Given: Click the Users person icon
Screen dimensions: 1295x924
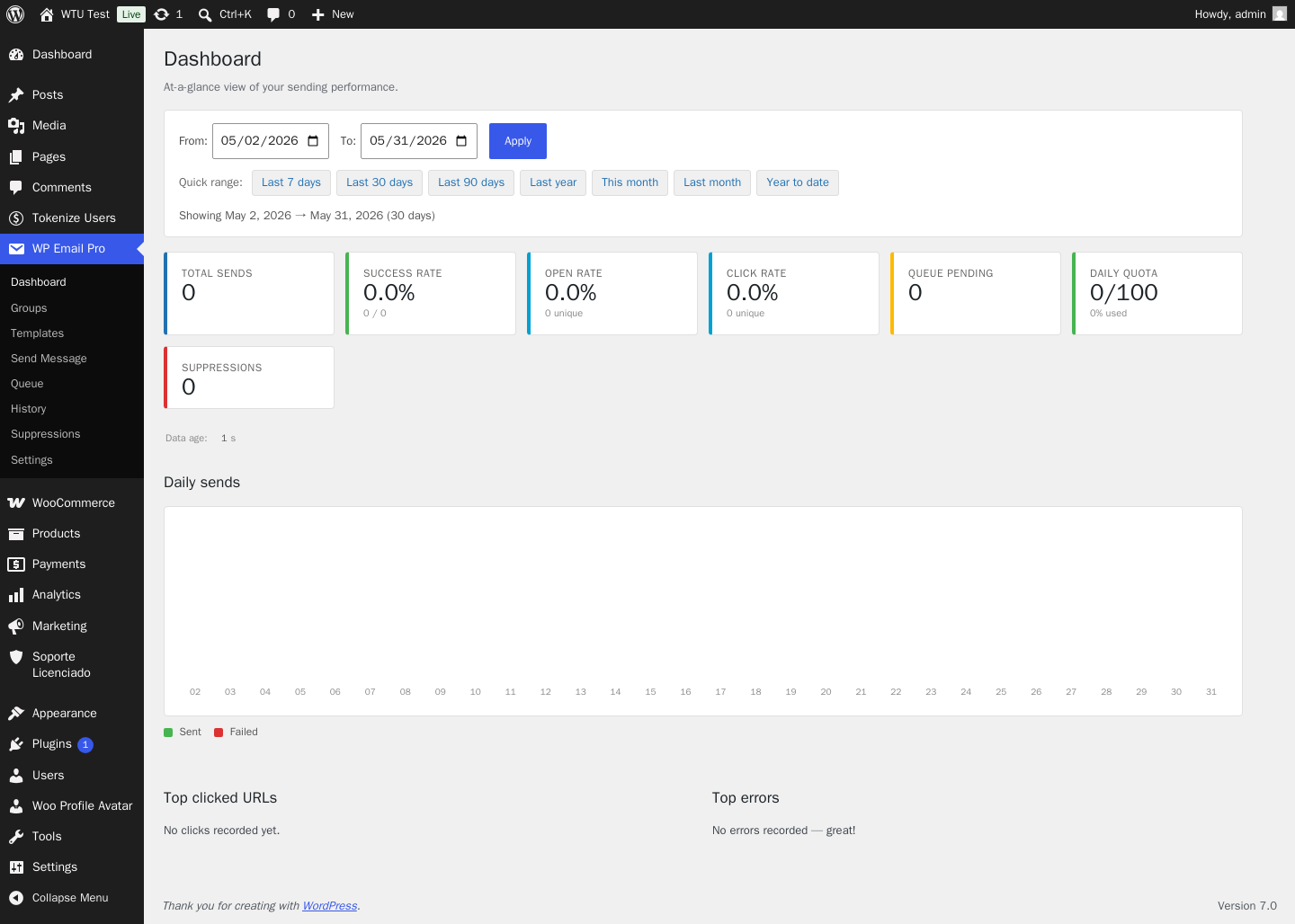Looking at the screenshot, I should point(16,776).
